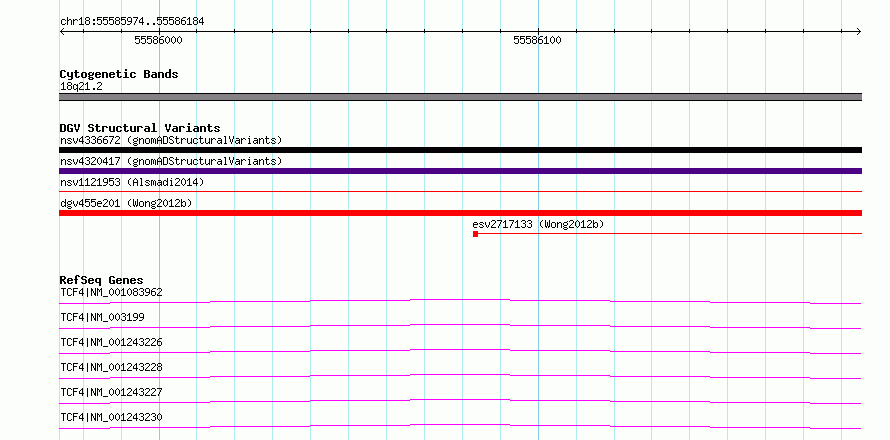Image resolution: width=890 pixels, height=440 pixels.
Task: Select the TCF4|NM_001243230 transcript label
Action: pyautogui.click(x=111, y=417)
